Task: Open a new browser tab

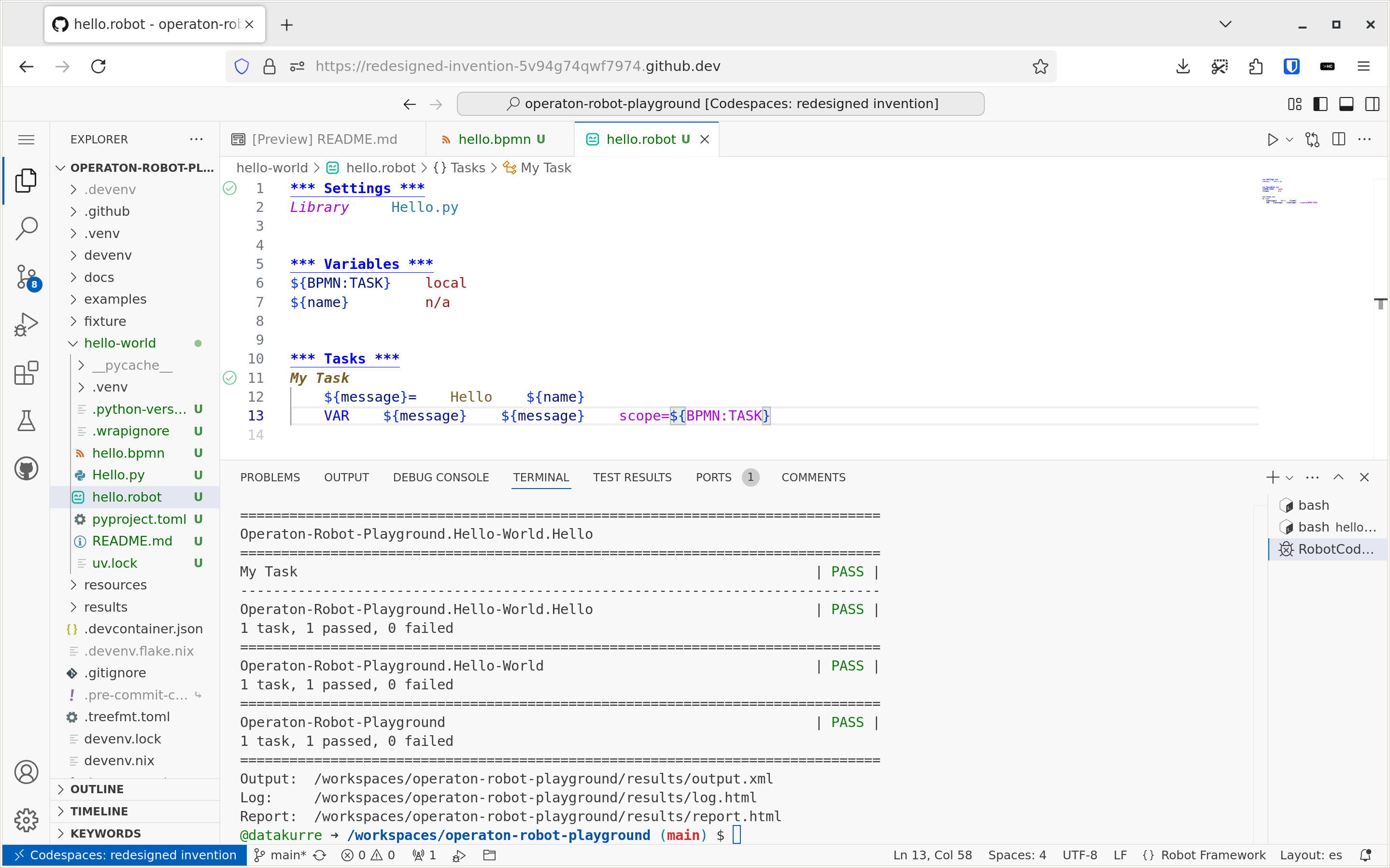Action: click(286, 25)
